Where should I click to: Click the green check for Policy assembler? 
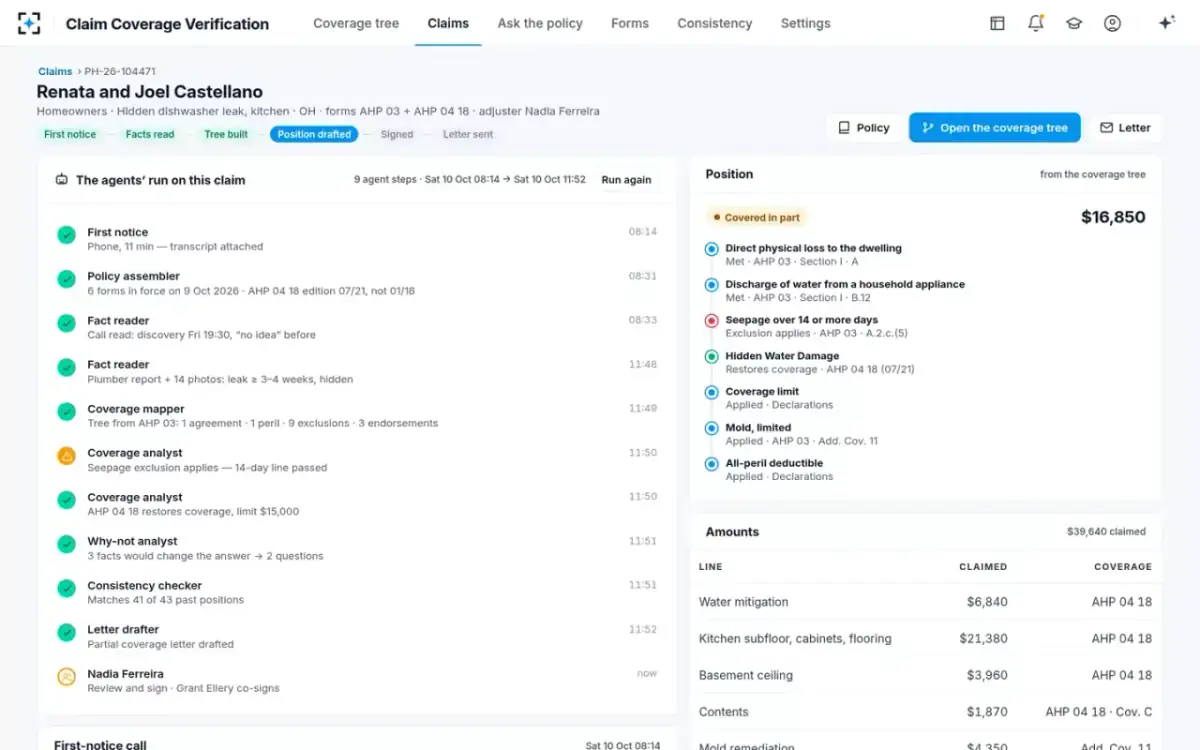[x=66, y=279]
